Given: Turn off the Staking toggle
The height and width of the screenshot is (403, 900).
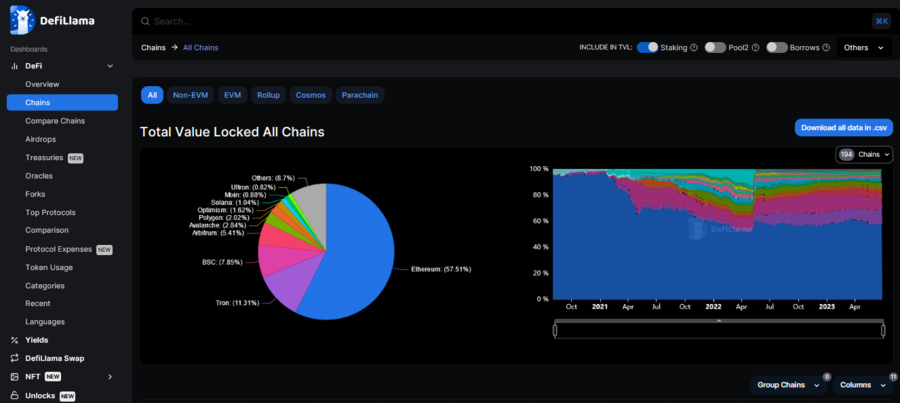Looking at the screenshot, I should [647, 48].
